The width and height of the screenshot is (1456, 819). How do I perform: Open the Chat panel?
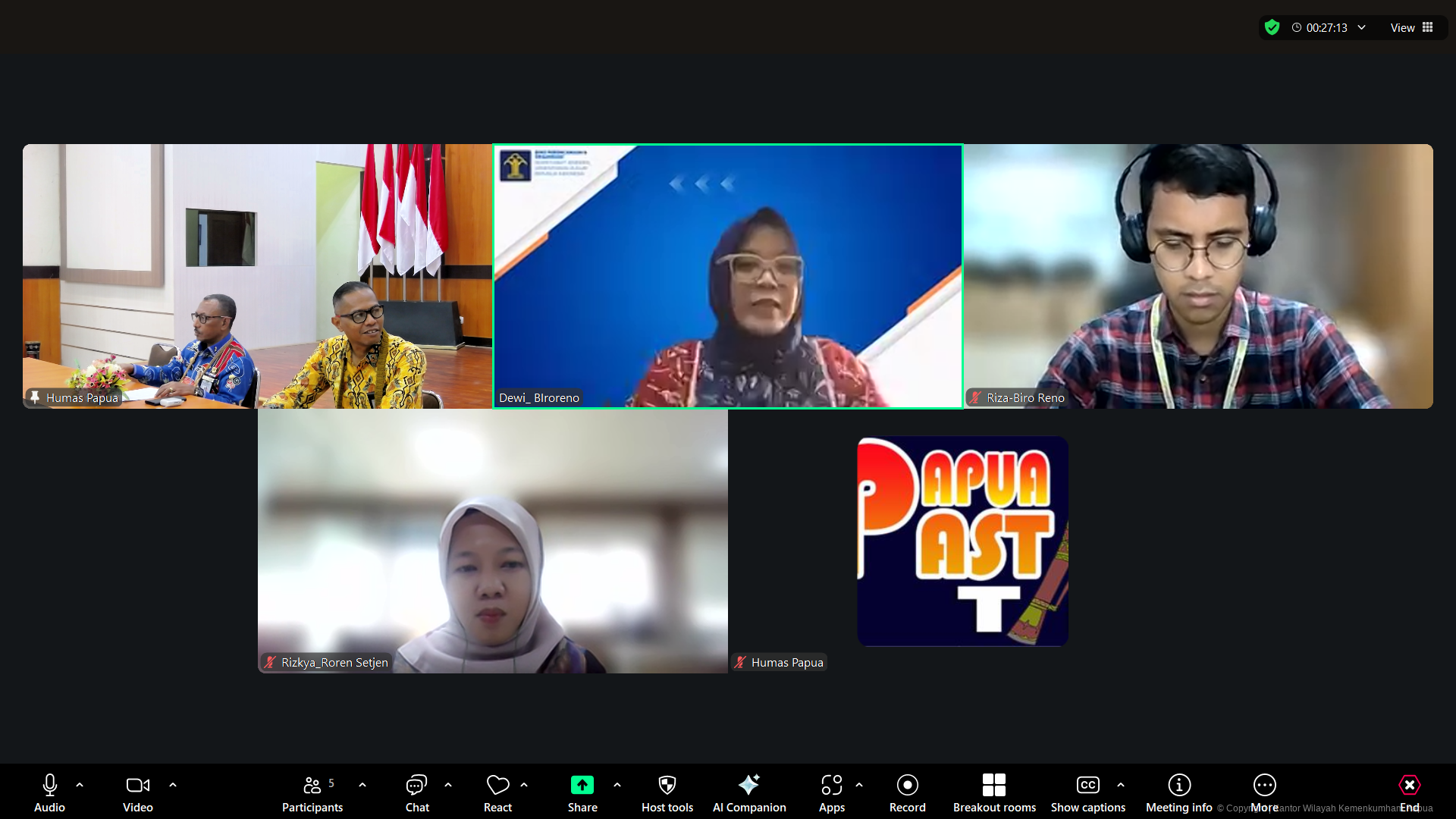coord(416,786)
